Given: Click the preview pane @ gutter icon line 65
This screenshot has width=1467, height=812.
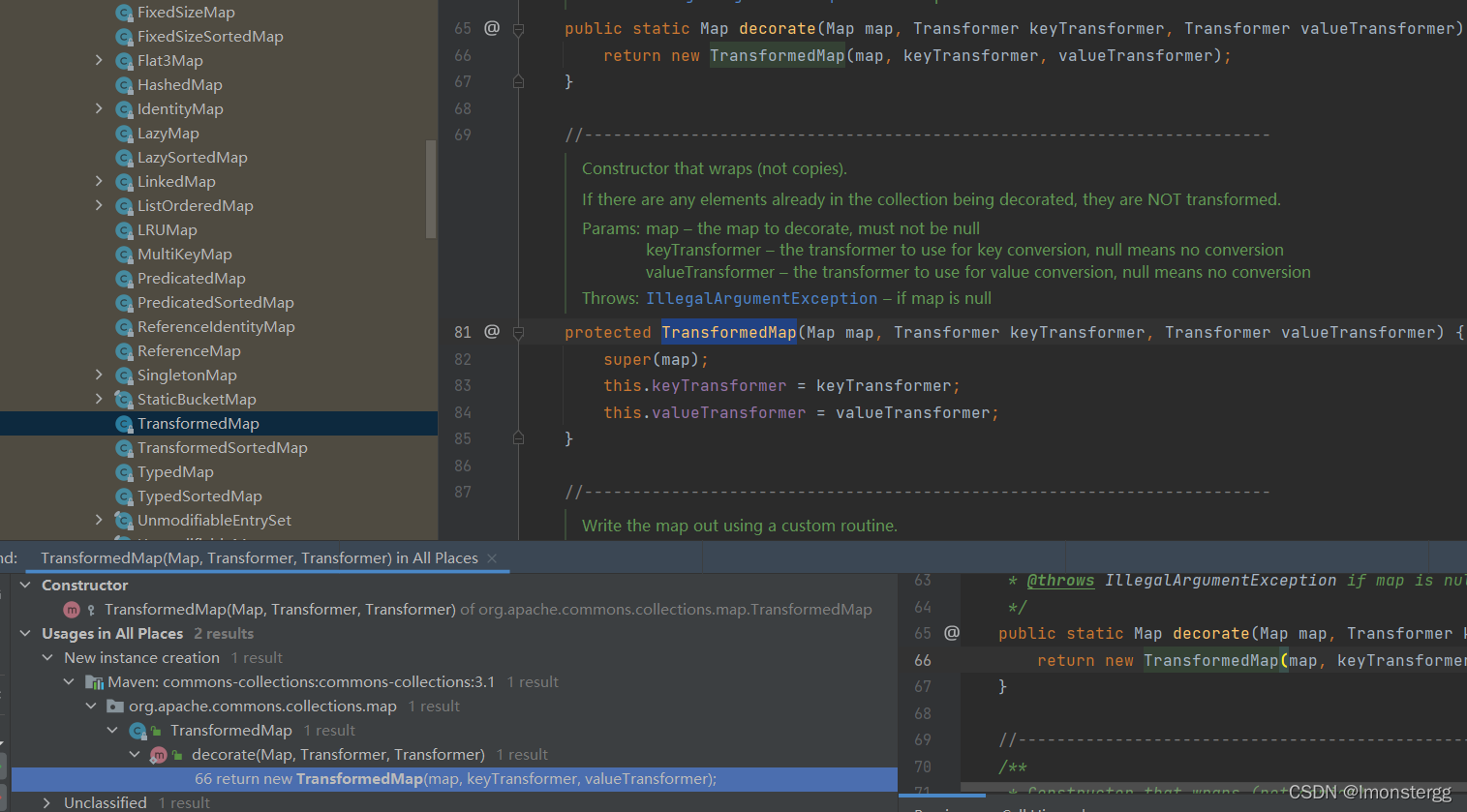Looking at the screenshot, I should coord(952,633).
